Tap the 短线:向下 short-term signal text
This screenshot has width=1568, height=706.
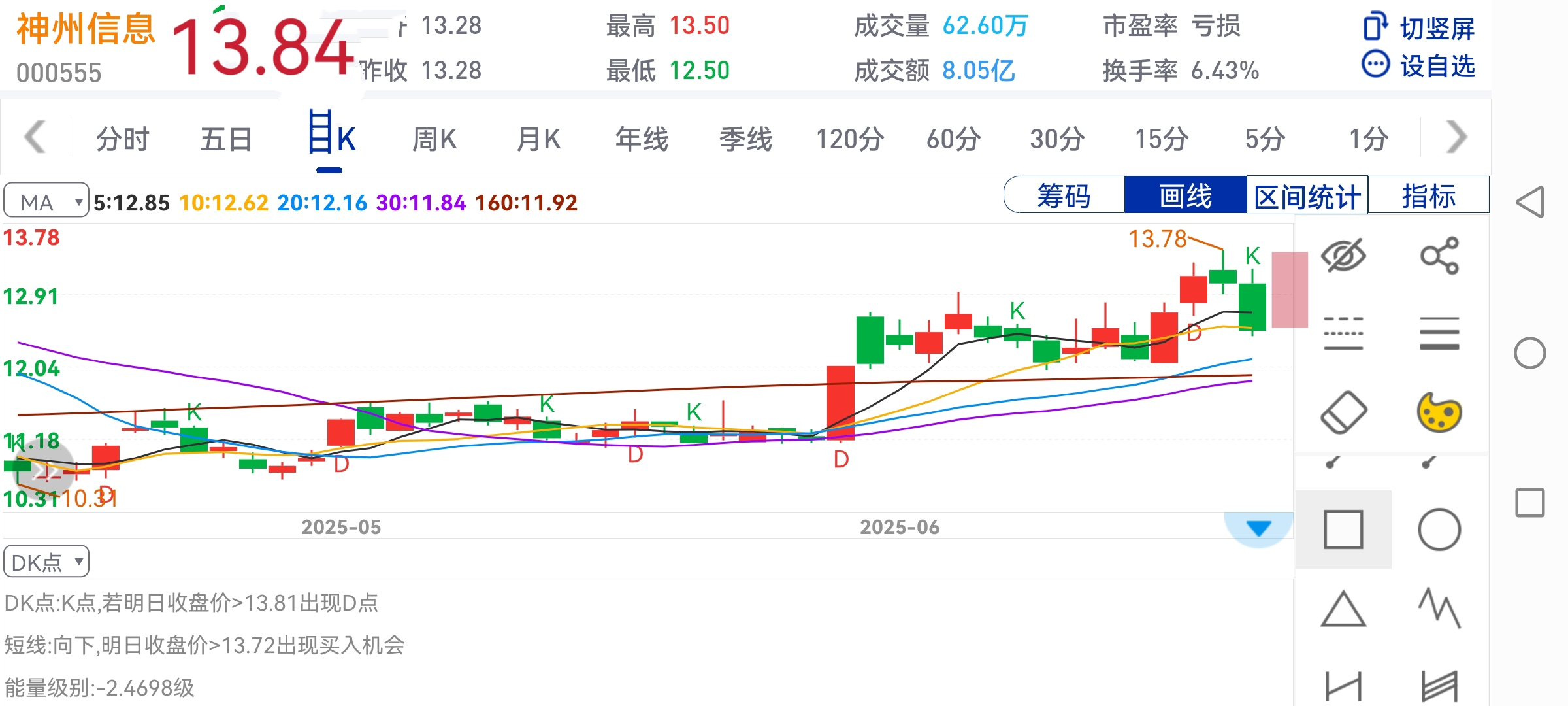pos(204,645)
